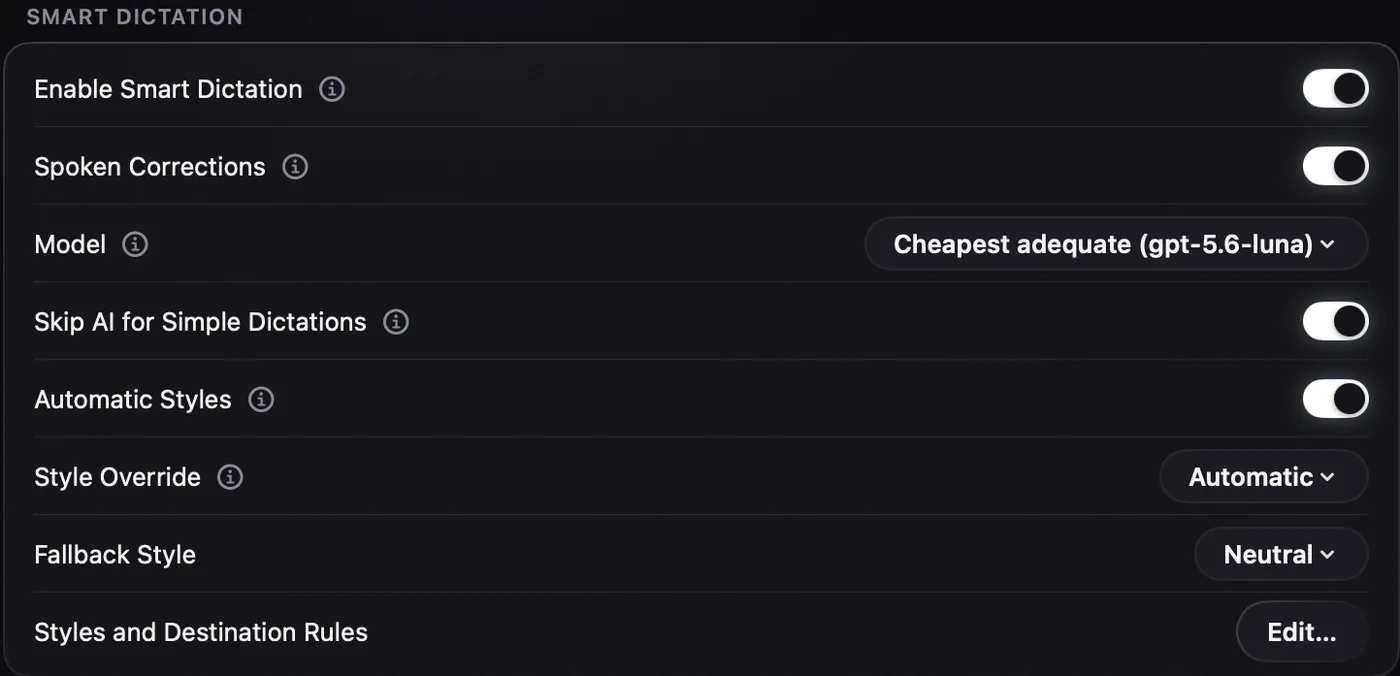The image size is (1400, 676).
Task: Click the Enable Smart Dictation text label
Action: pos(168,89)
